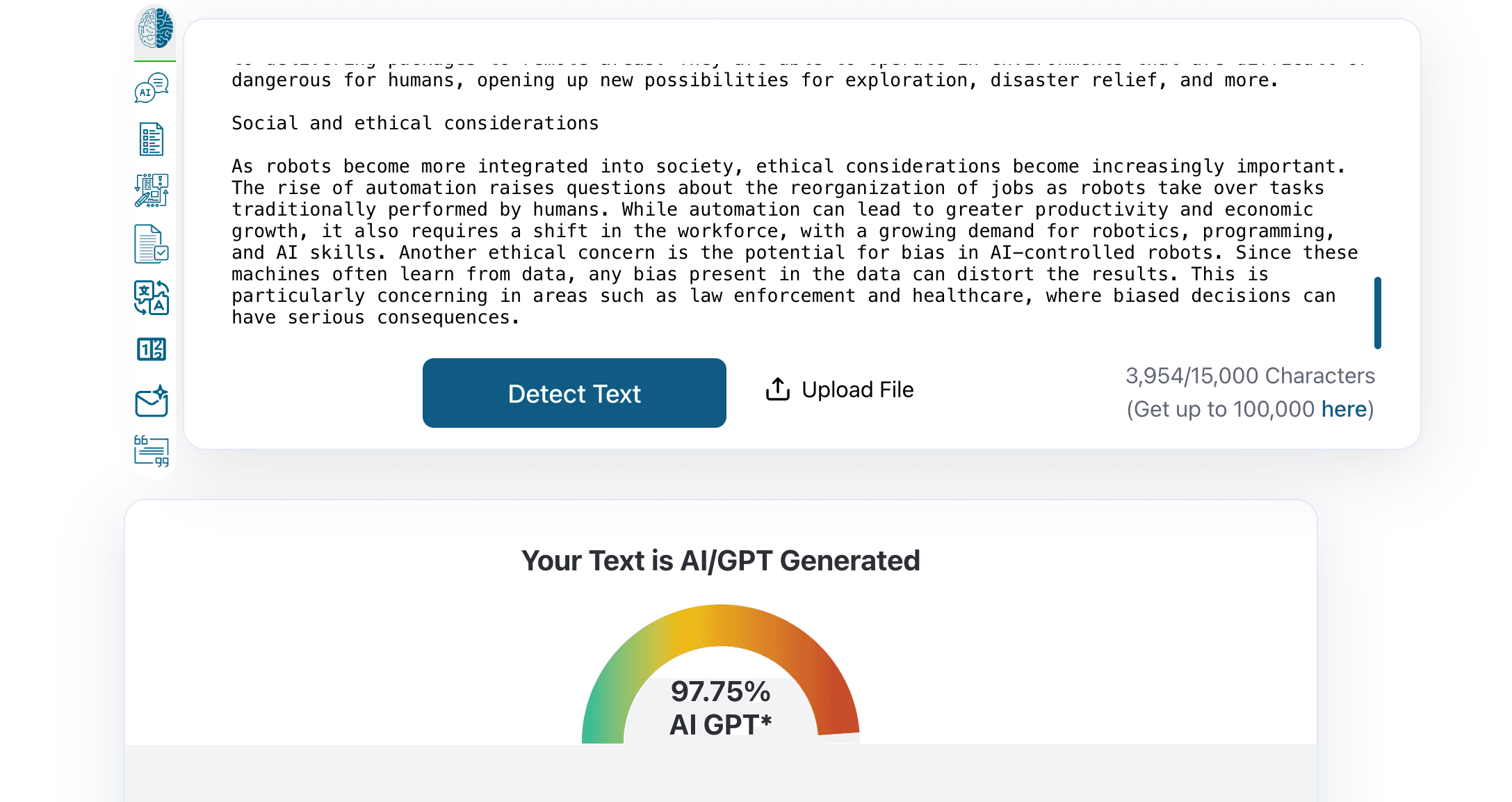Click the text area scrollbar thumb
The image size is (1512, 802).
(1377, 312)
